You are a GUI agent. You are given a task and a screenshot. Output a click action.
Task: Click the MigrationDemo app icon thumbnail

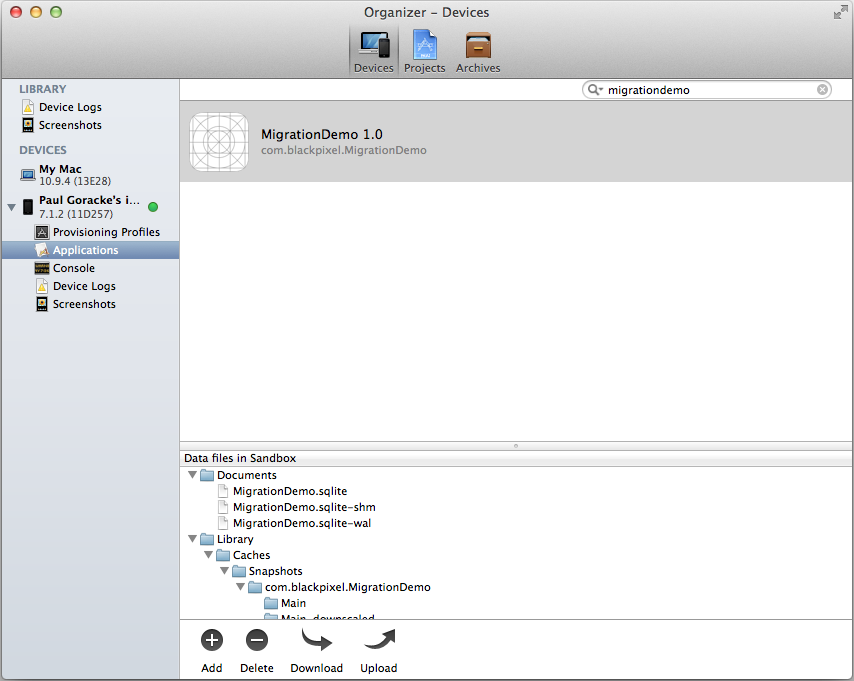point(219,141)
